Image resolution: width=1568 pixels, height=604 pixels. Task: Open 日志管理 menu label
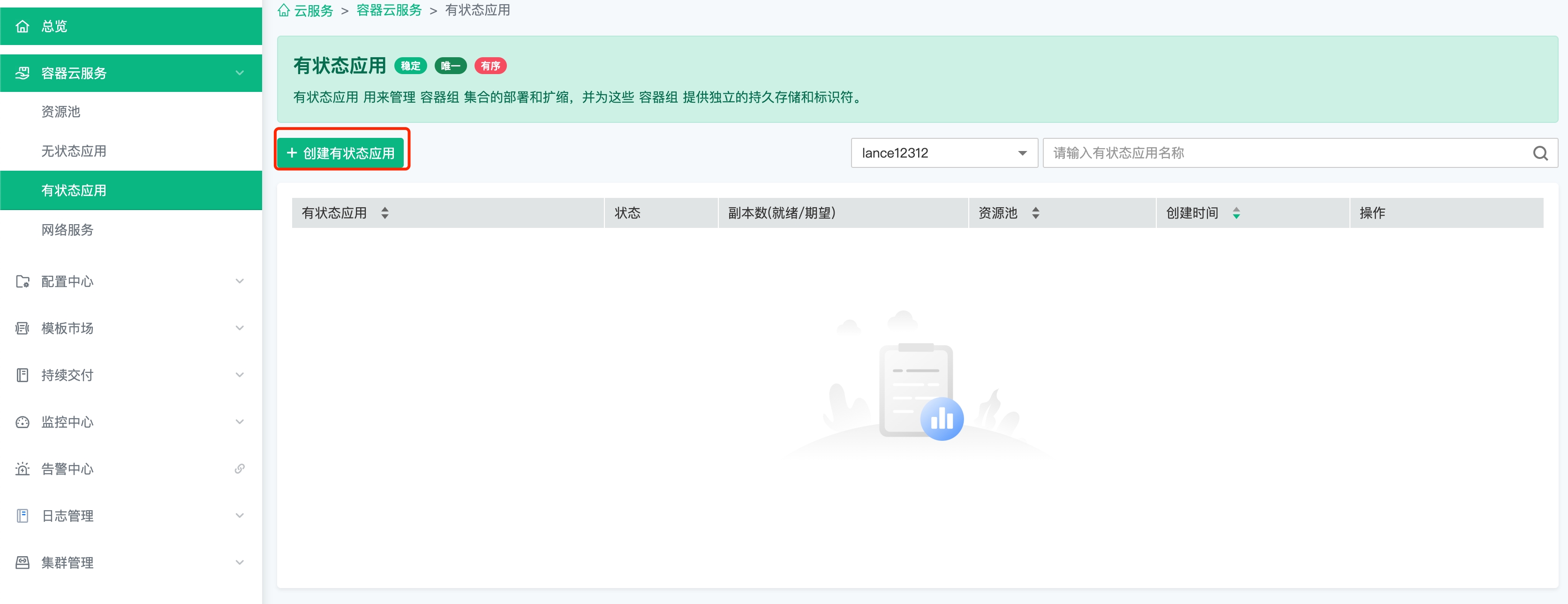coord(68,516)
